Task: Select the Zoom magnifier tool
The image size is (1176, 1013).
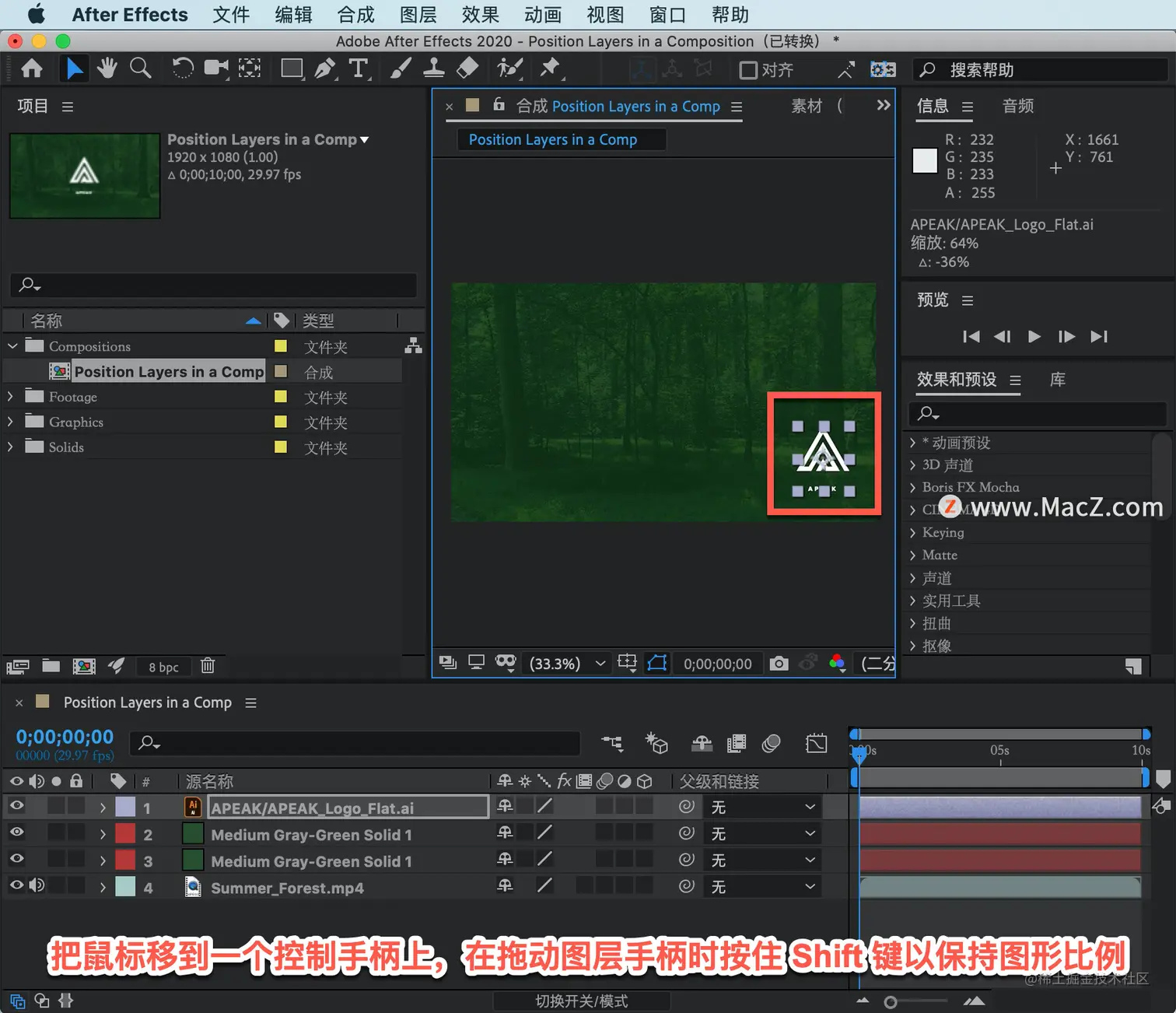Action: (140, 68)
